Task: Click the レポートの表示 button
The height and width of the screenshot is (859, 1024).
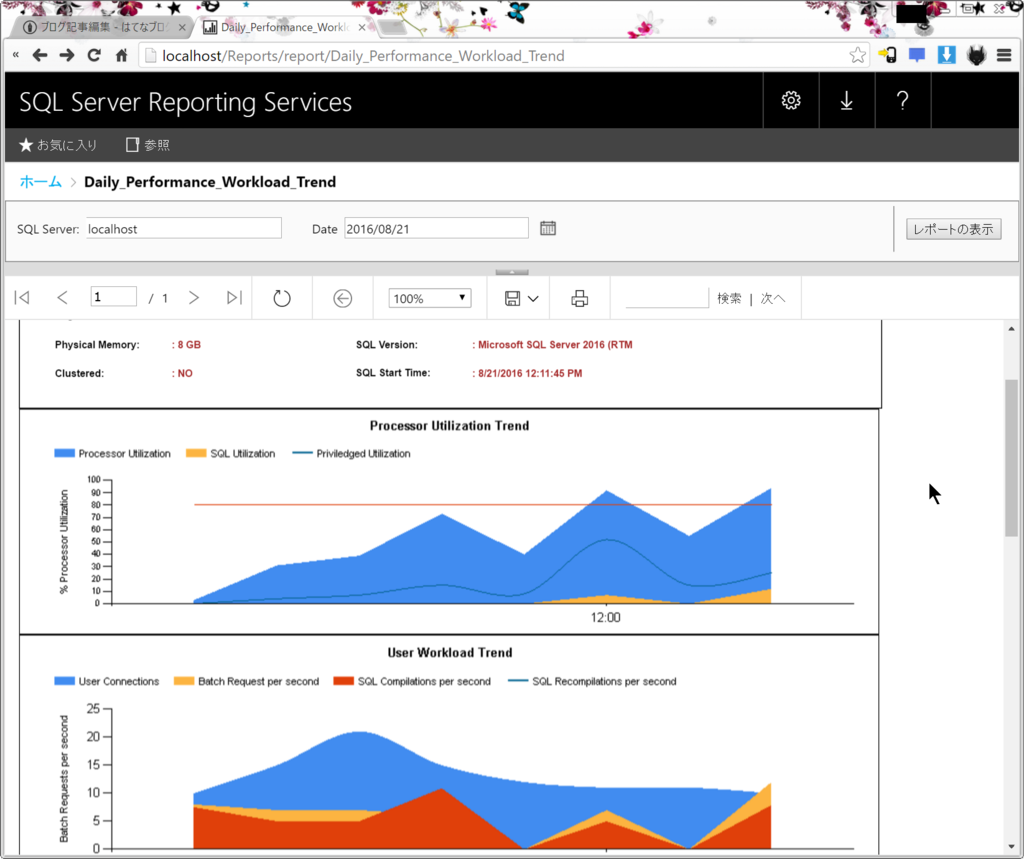Action: point(953,229)
